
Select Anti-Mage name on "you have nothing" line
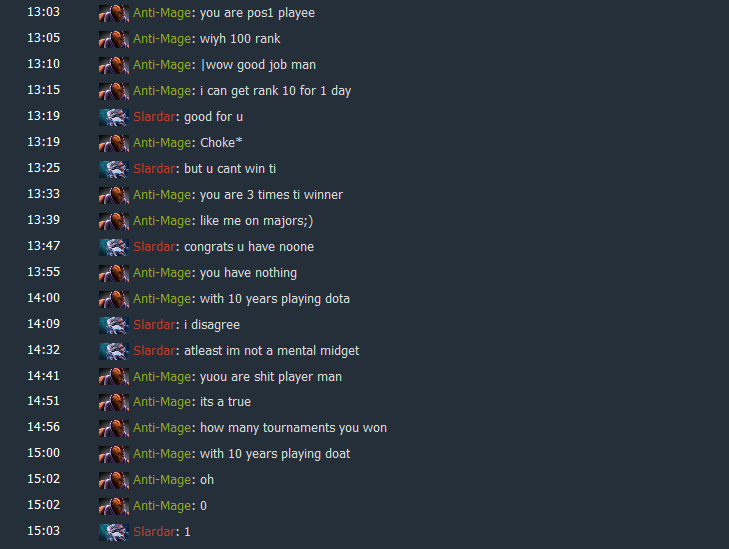[x=162, y=273]
